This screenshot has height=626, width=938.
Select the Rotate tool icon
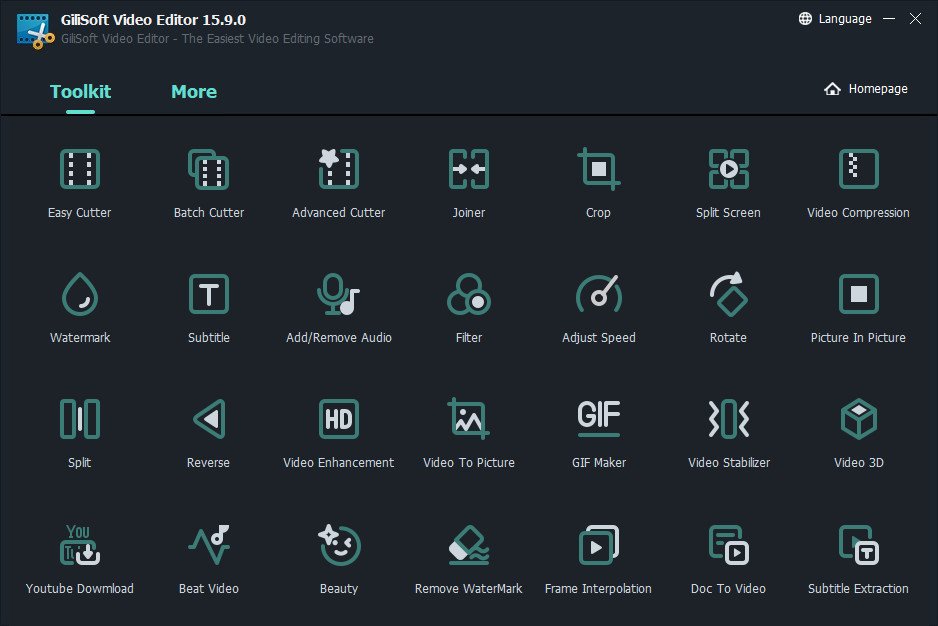[x=728, y=294]
